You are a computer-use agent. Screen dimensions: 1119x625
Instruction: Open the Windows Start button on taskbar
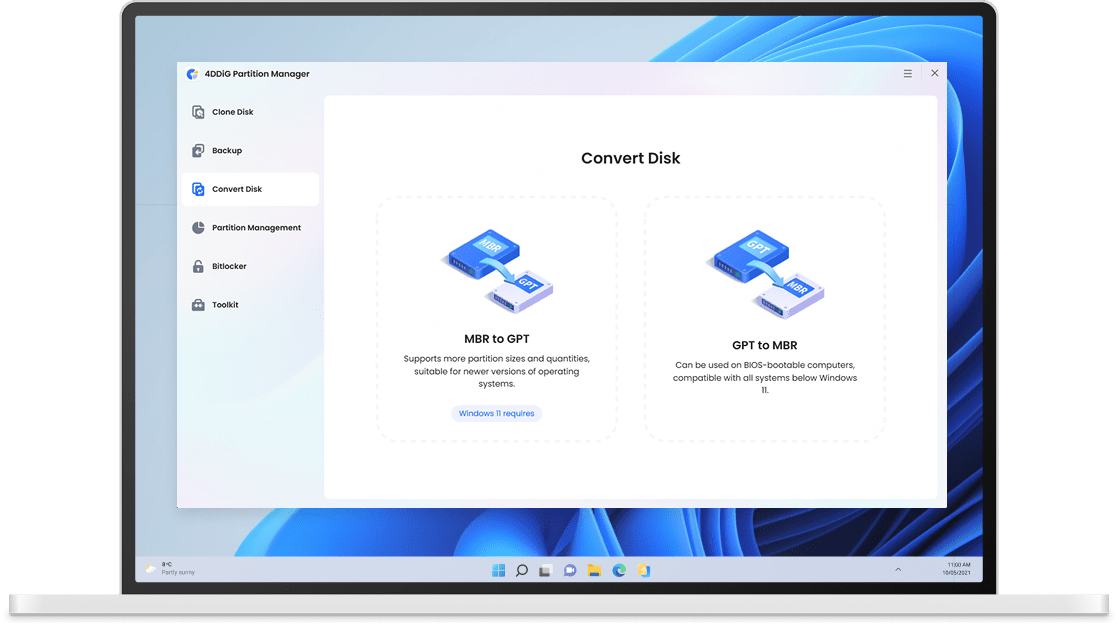498,570
